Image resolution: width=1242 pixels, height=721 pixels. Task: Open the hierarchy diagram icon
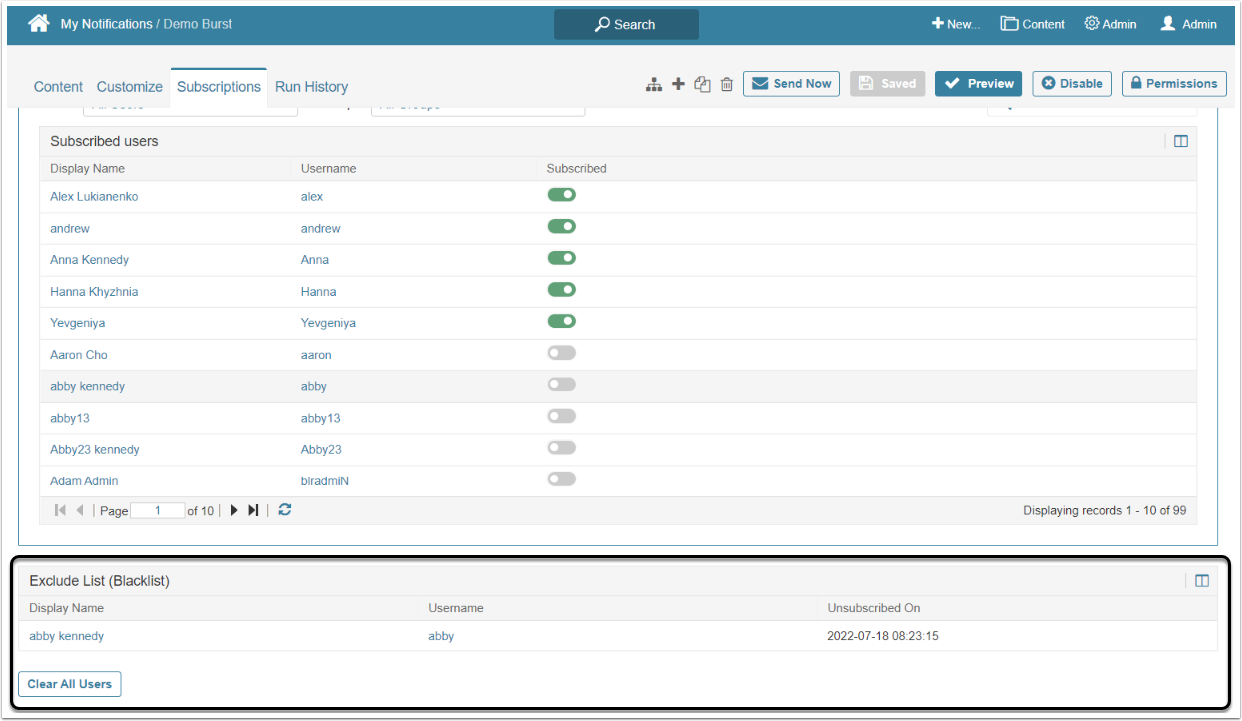(x=654, y=85)
